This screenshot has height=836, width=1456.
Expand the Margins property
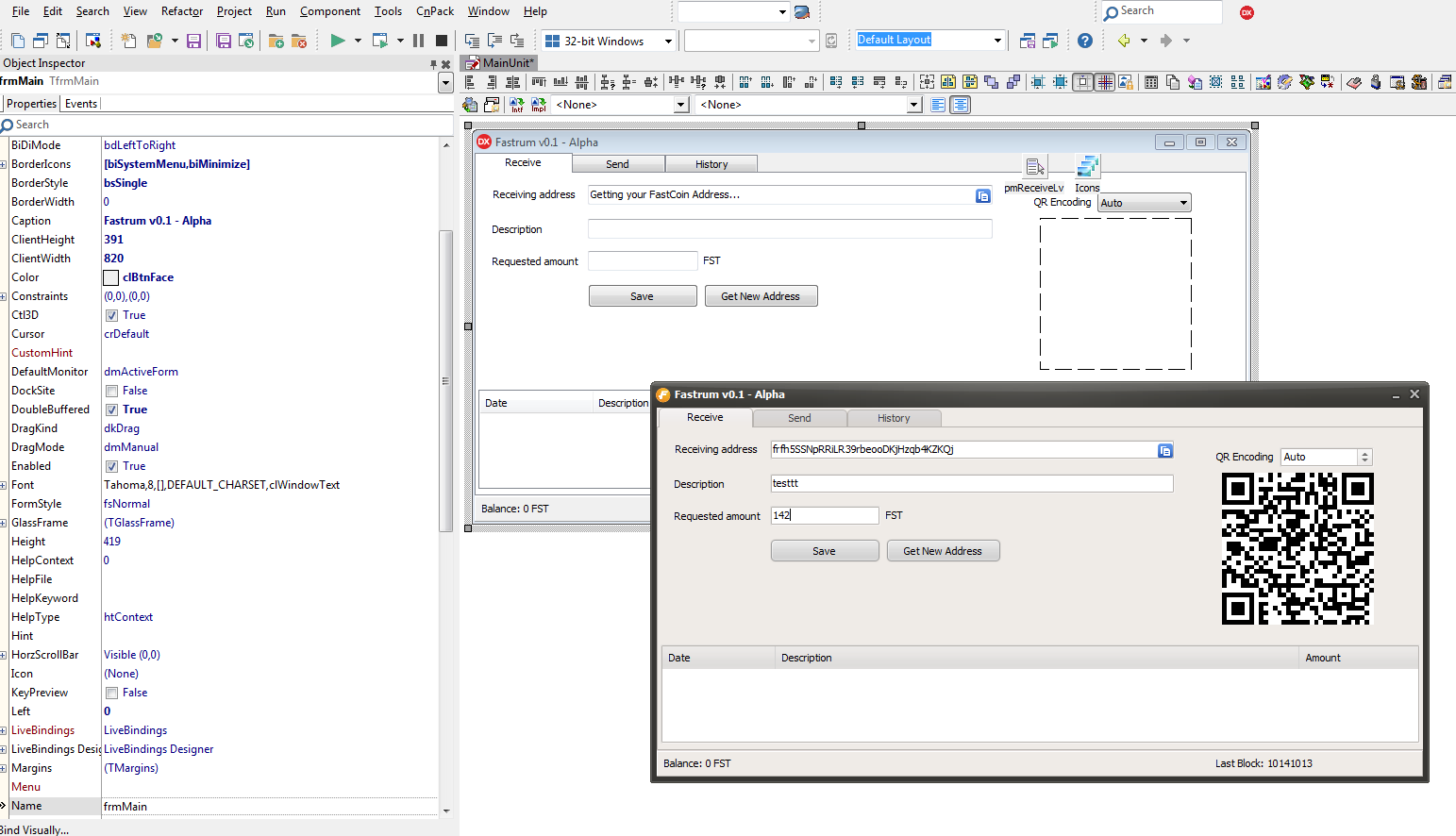[x=4, y=768]
